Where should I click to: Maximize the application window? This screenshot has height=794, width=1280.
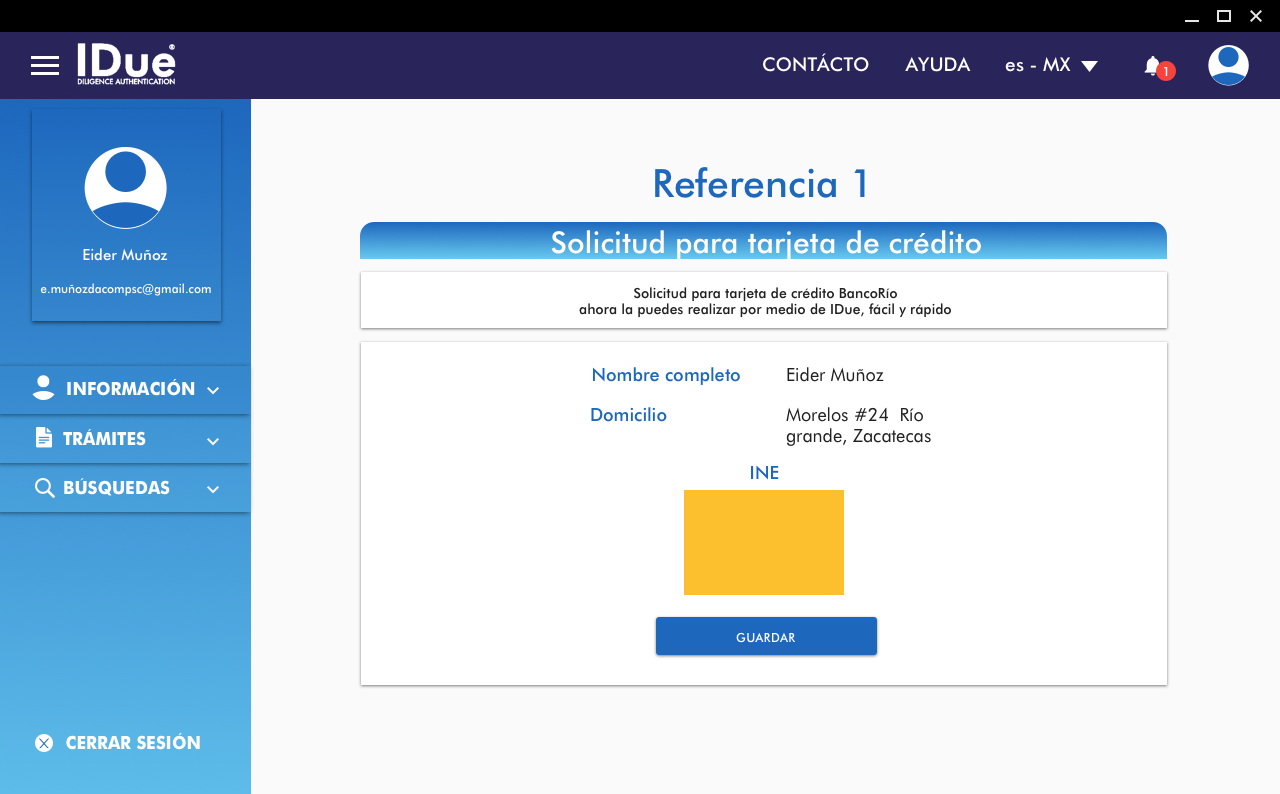(1223, 16)
